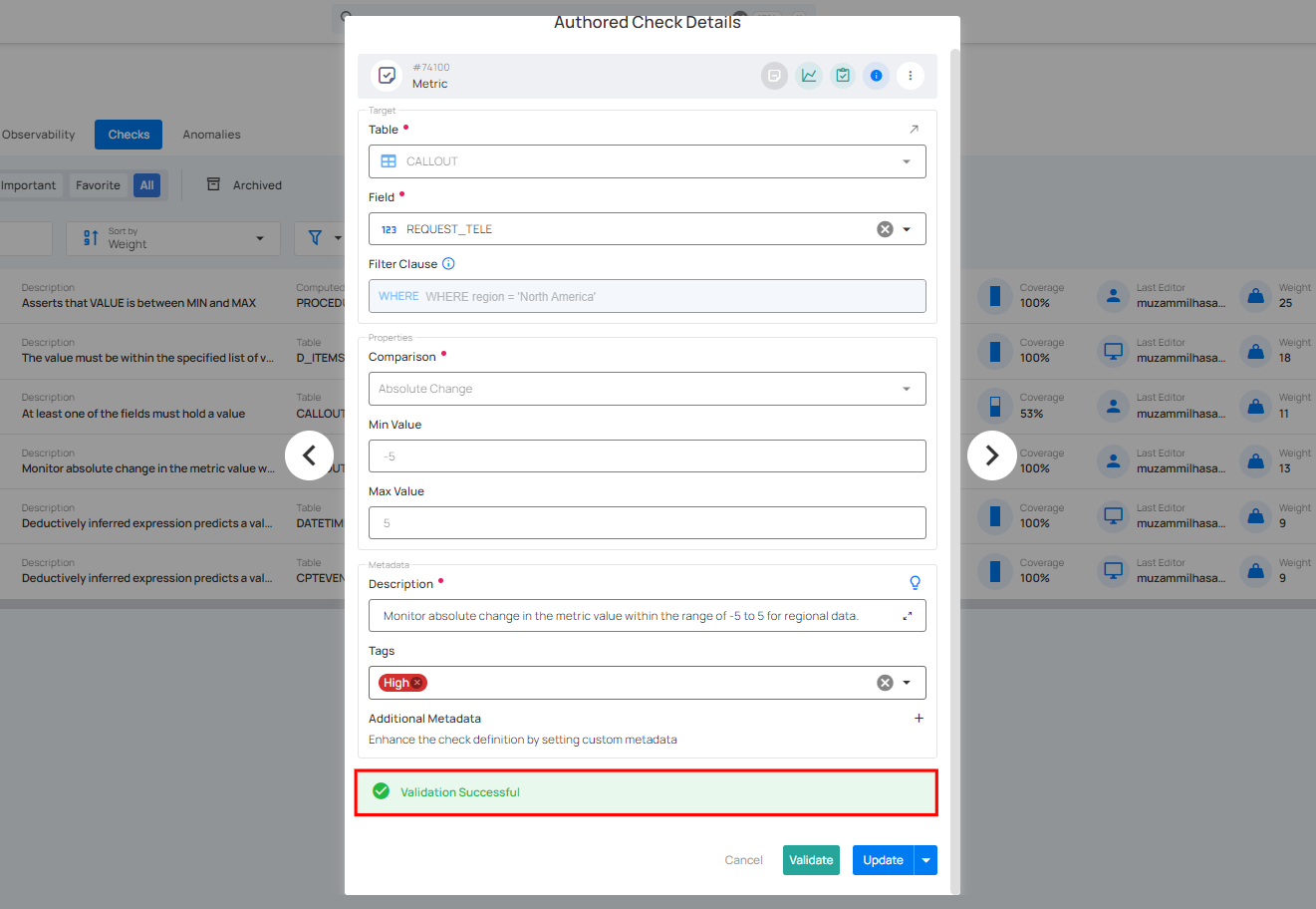The width and height of the screenshot is (1316, 909).
Task: Open the Update button split dropdown arrow
Action: tap(926, 860)
